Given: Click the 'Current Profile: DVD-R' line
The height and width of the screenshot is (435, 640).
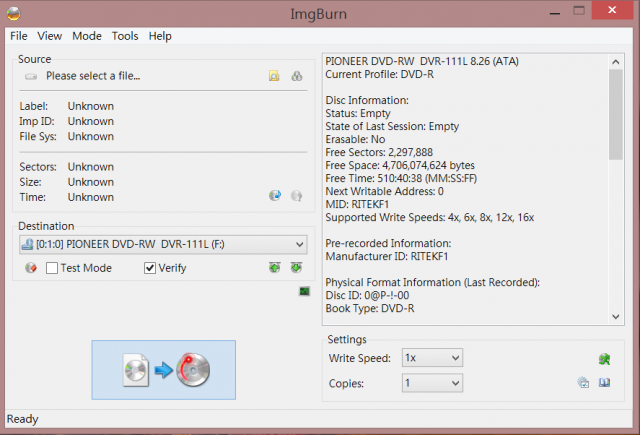Looking at the screenshot, I should click(x=380, y=74).
